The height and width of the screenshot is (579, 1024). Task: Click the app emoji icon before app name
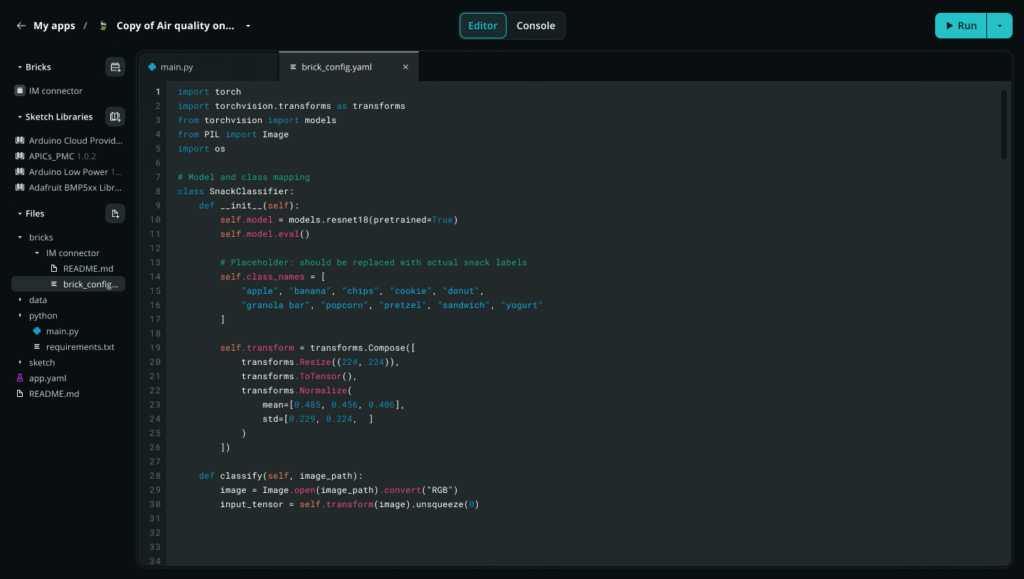[103, 26]
